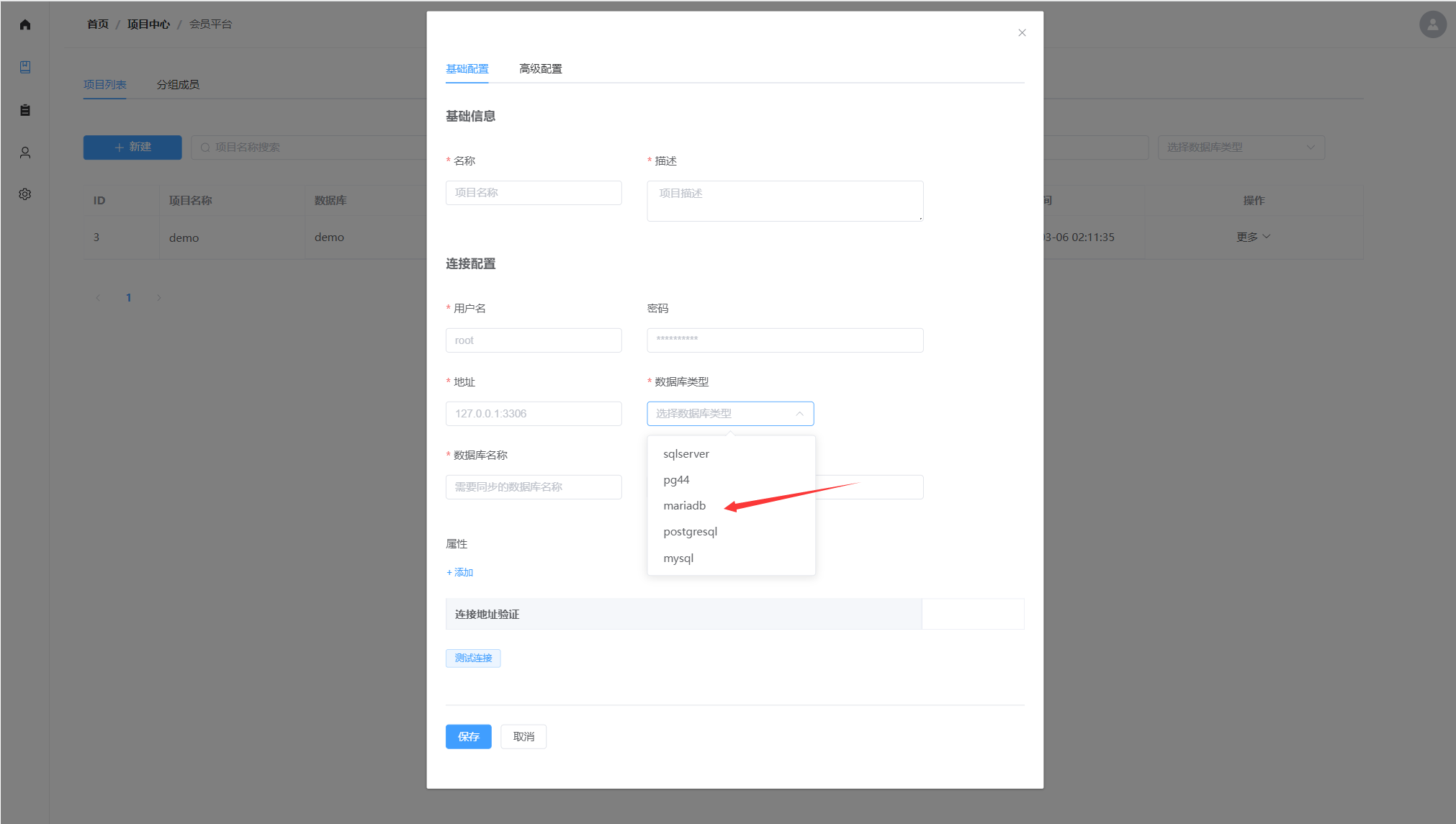Click the user avatar at top right
The height and width of the screenshot is (824, 1456).
tap(1432, 24)
